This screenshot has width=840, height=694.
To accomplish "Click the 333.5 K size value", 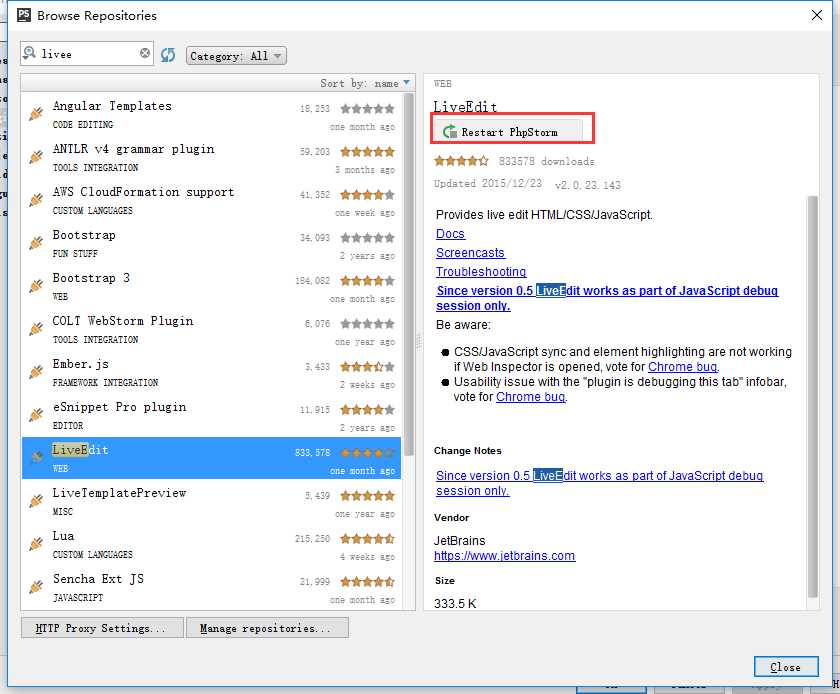I will click(455, 603).
